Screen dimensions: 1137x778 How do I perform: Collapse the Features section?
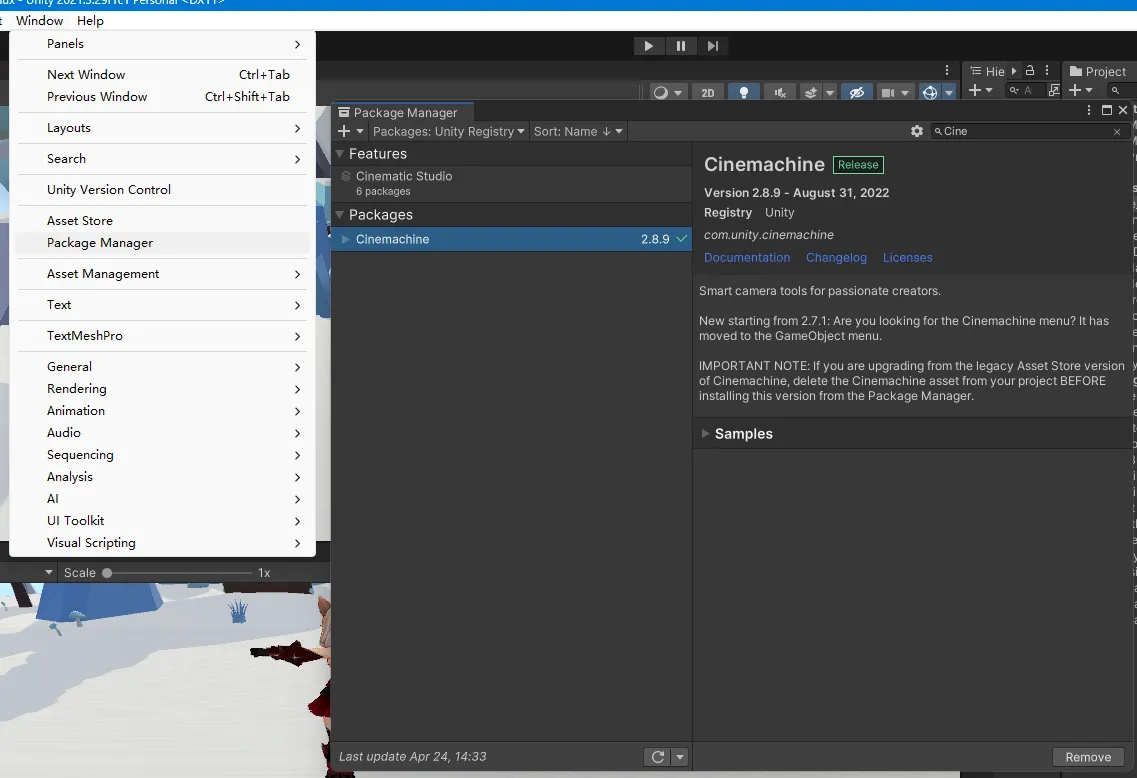point(339,154)
